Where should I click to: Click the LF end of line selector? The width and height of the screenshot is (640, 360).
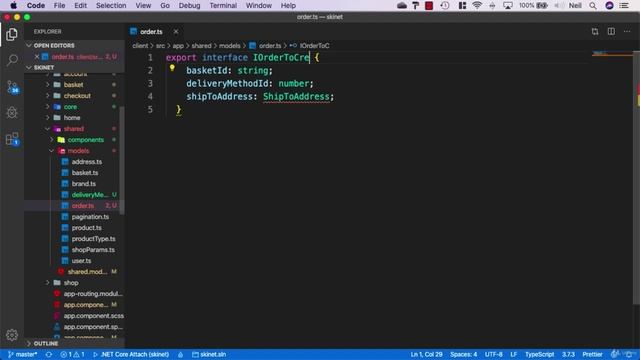513,354
